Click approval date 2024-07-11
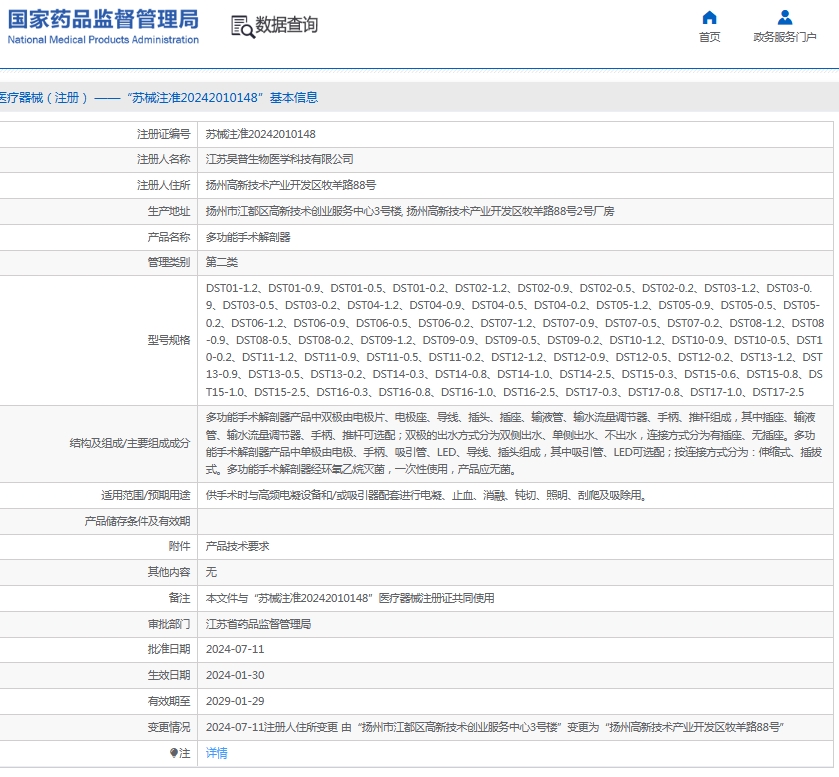This screenshot has height=777, width=839. pos(235,649)
